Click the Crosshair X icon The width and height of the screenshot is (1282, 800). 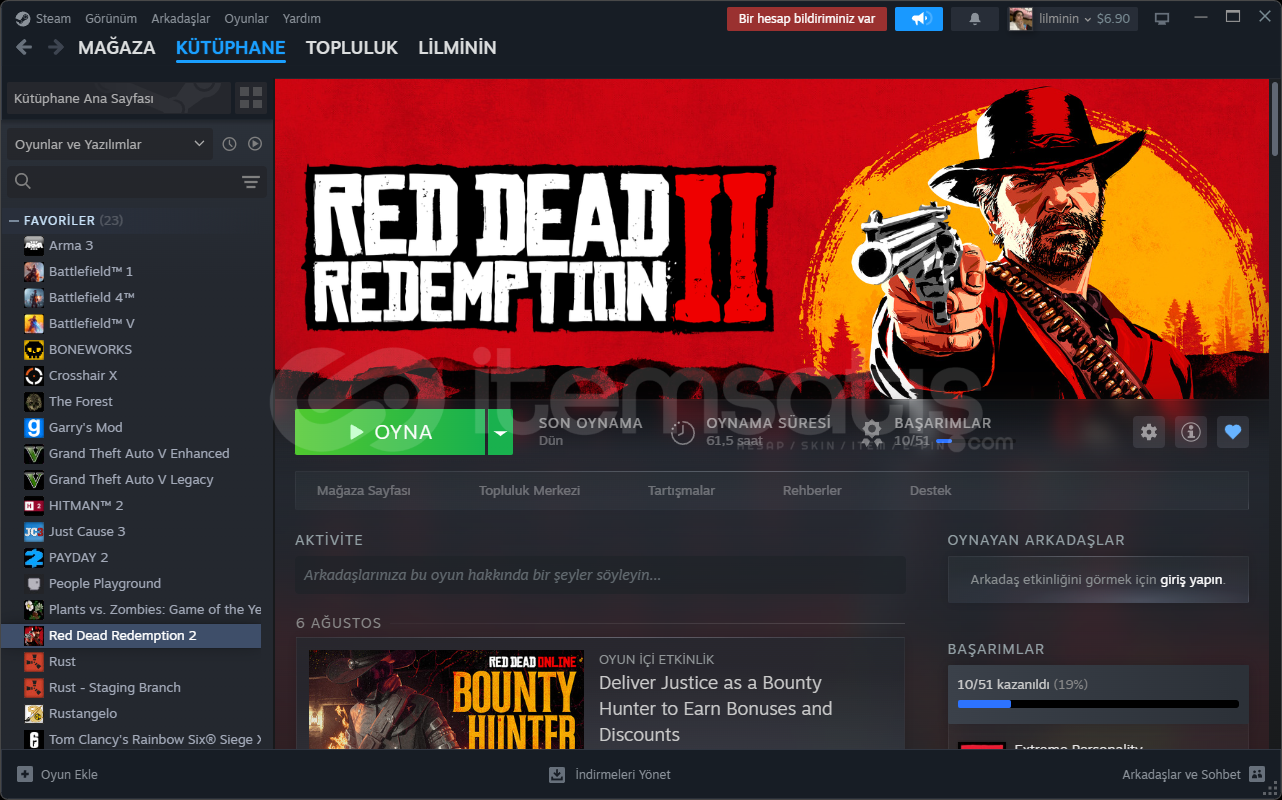(34, 375)
